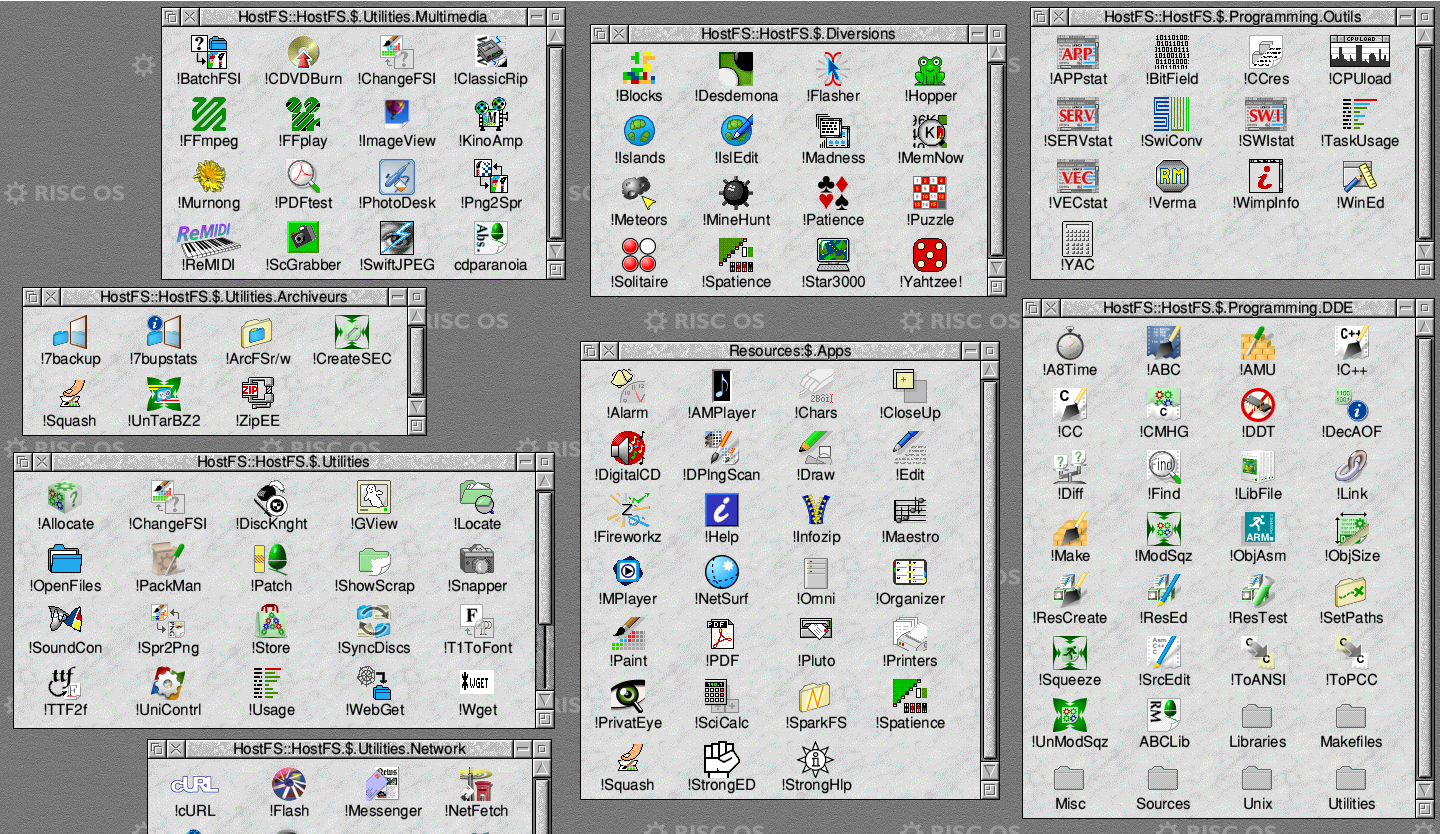Launch the !Paint application

tap(628, 635)
